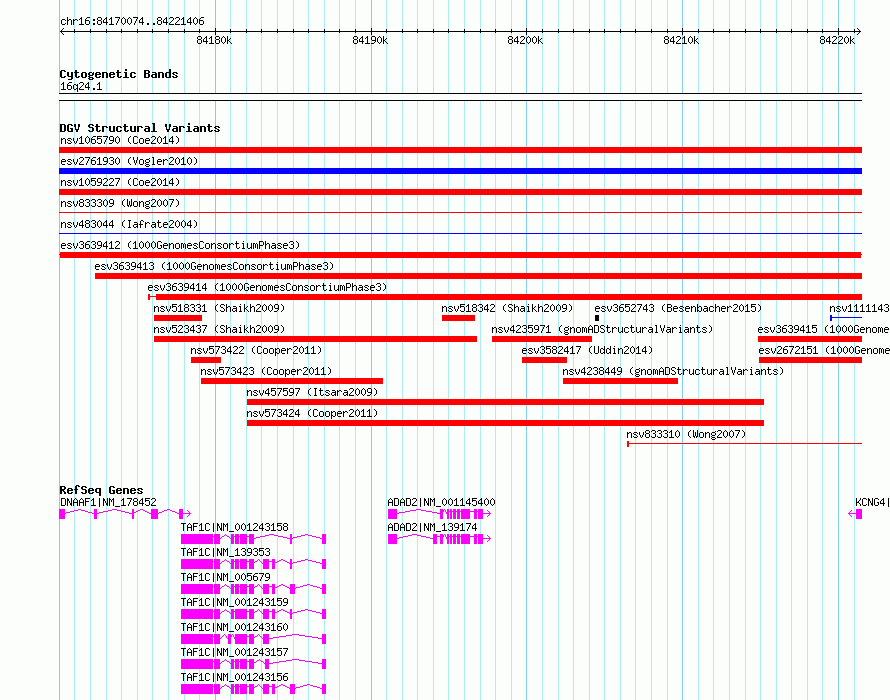Click the 84190k ruler tick label

(x=370, y=40)
